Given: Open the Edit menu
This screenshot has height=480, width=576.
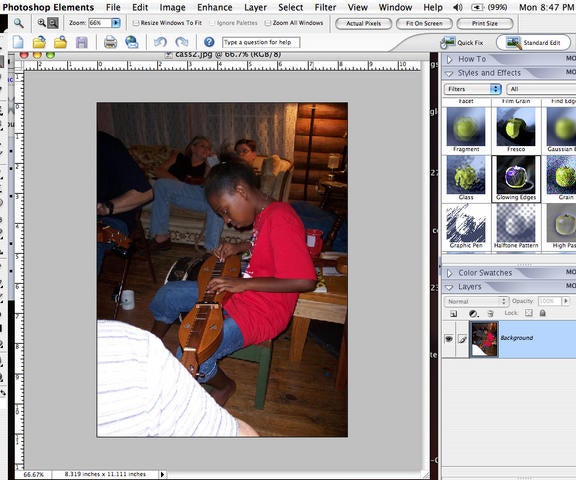Looking at the screenshot, I should pyautogui.click(x=140, y=7).
